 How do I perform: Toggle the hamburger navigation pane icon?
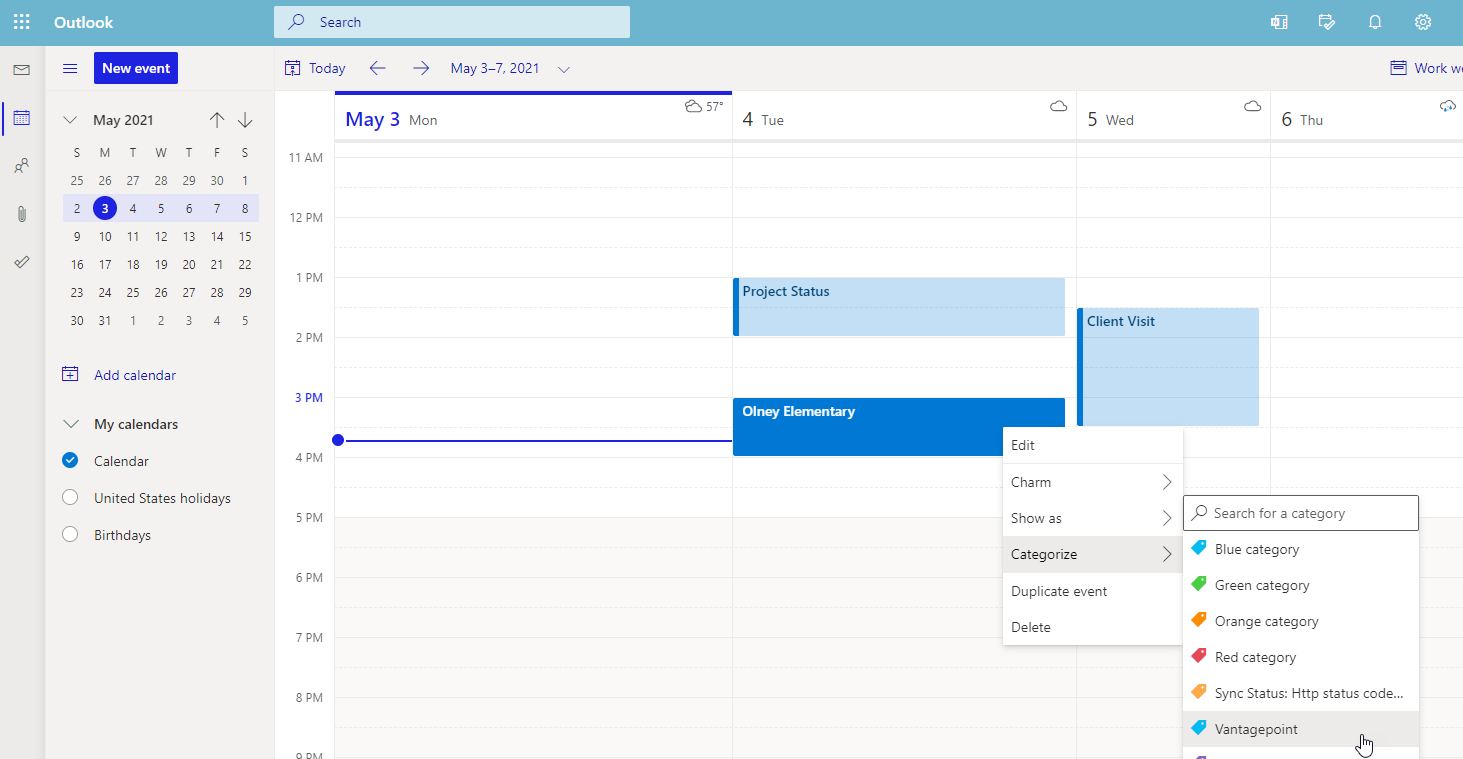(70, 68)
